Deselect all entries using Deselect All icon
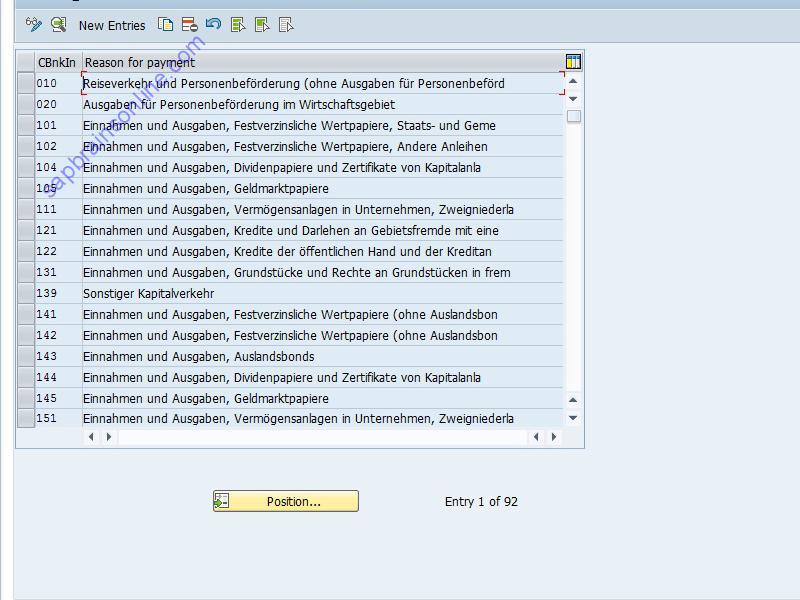 286,25
